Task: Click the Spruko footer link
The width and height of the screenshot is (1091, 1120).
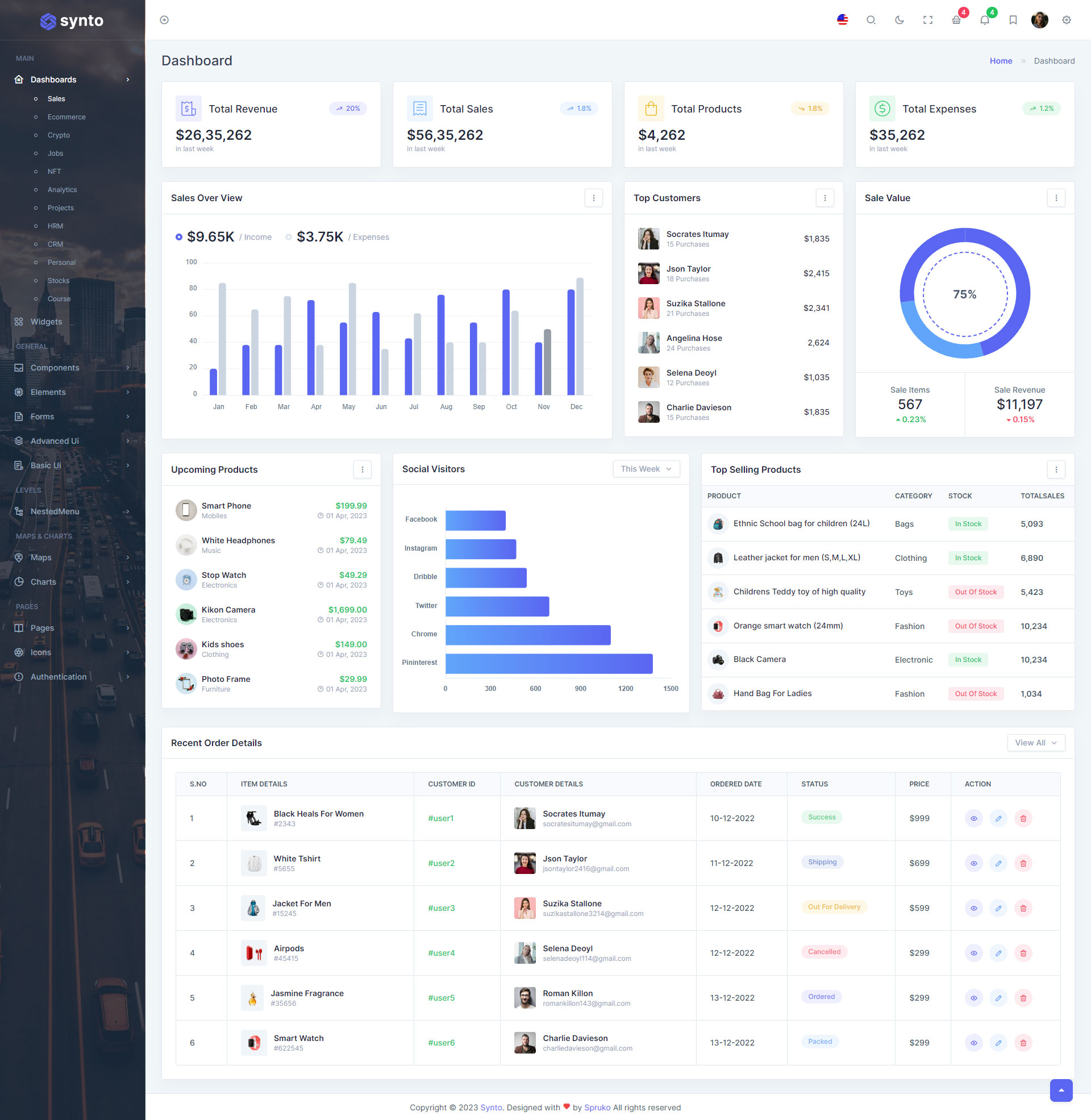Action: click(x=597, y=1107)
